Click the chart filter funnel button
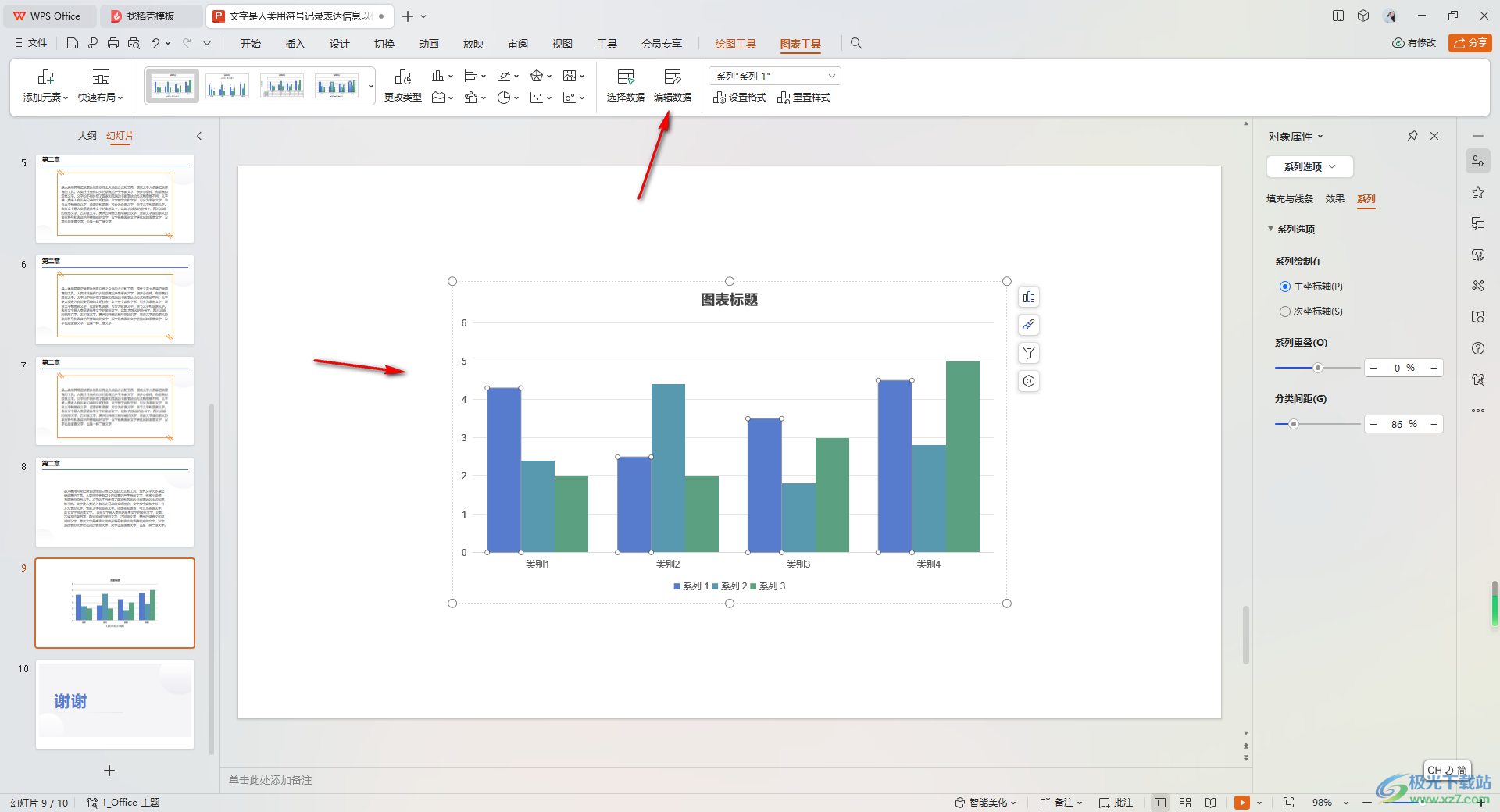This screenshot has height=812, width=1500. click(1029, 353)
